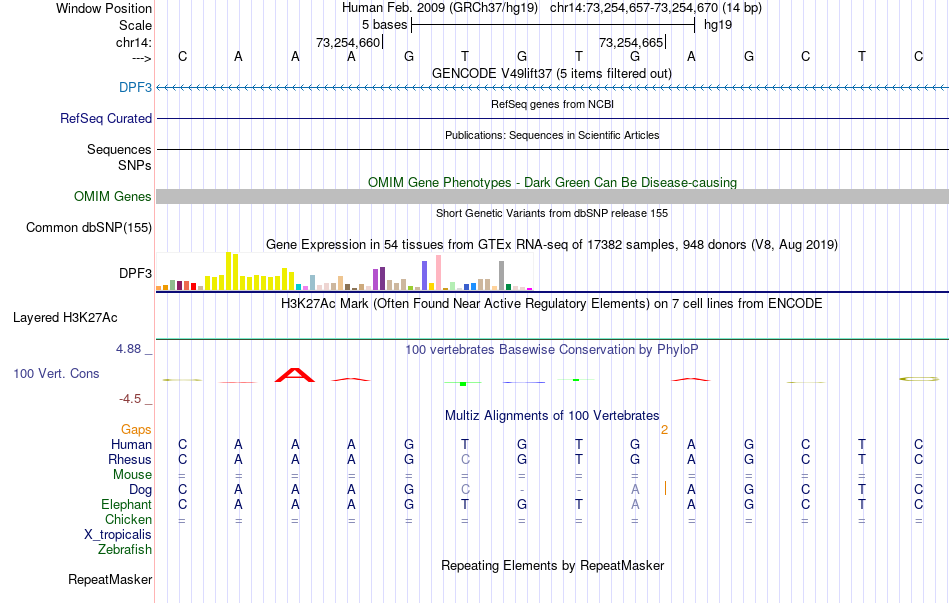Click the blue GTEx expression bar
Image resolution: width=950 pixels, height=603 pixels.
[x=424, y=276]
